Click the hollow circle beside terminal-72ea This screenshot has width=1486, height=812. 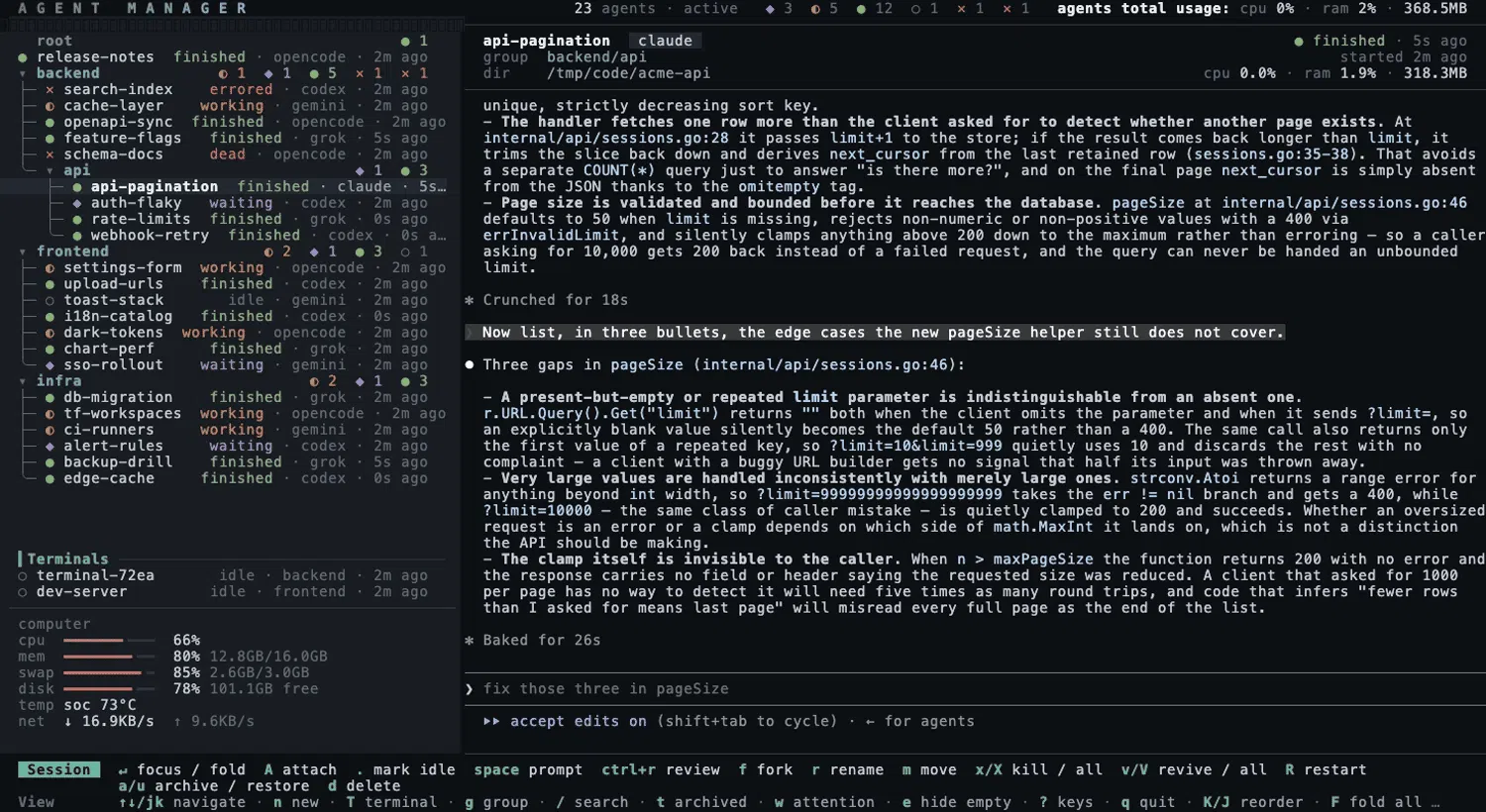click(23, 575)
